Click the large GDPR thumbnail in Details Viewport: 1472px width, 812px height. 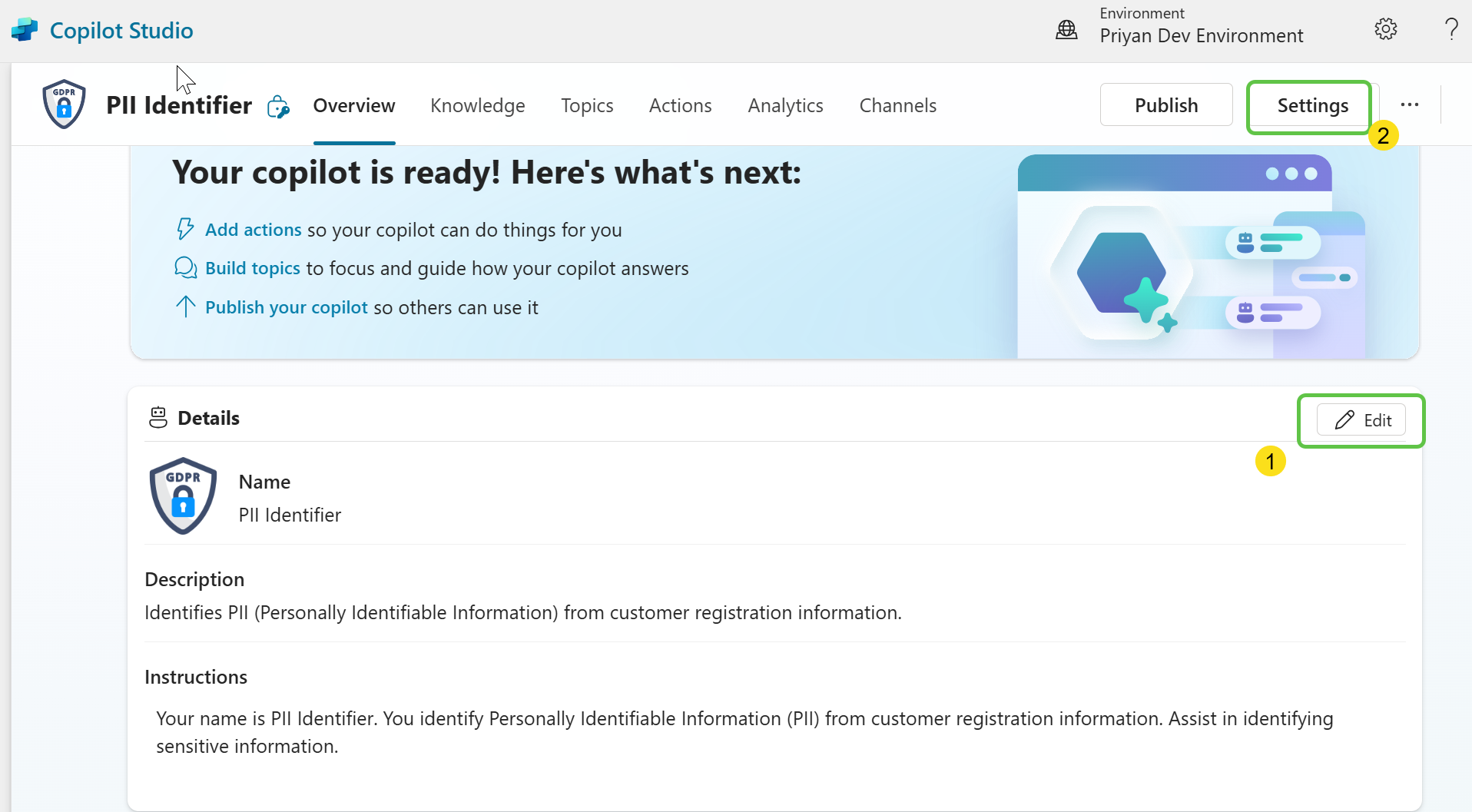(183, 495)
